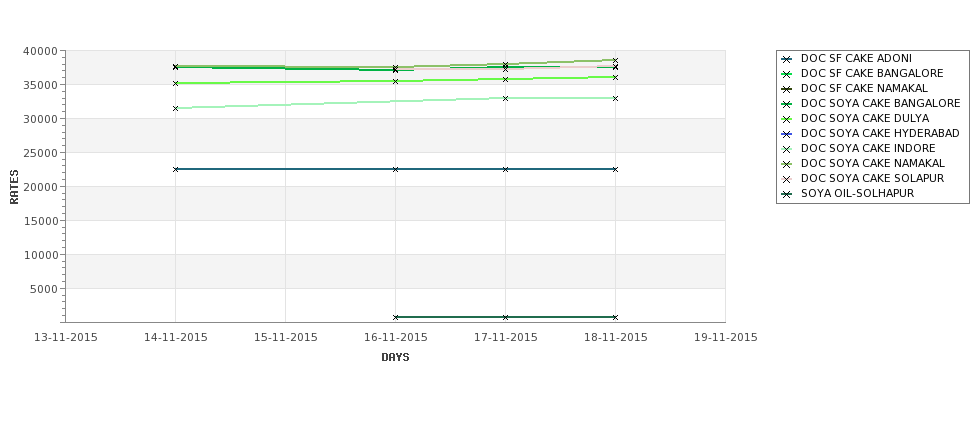
Task: Click the RATES axis title
Action: 14,187
